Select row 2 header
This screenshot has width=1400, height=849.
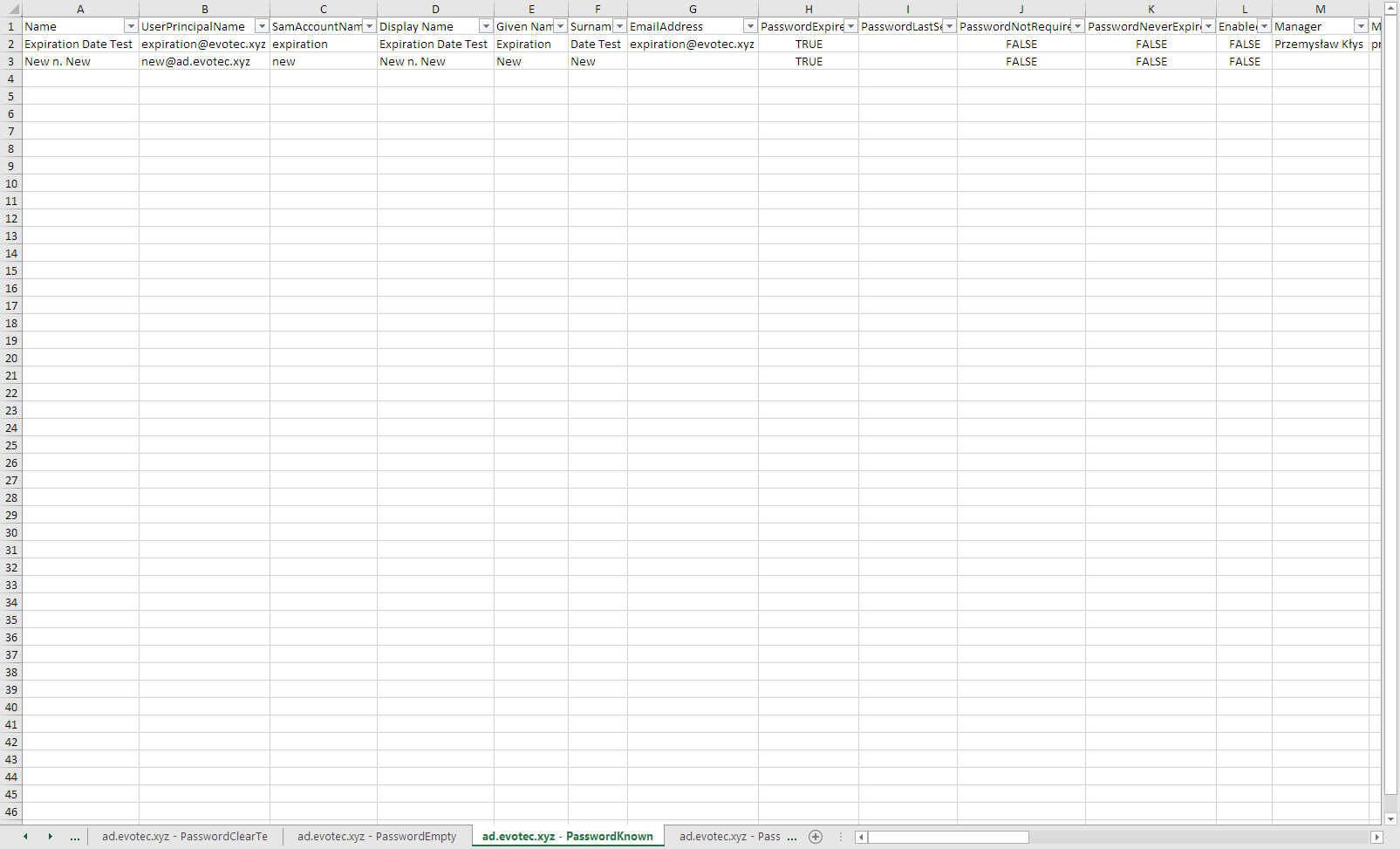click(x=10, y=45)
